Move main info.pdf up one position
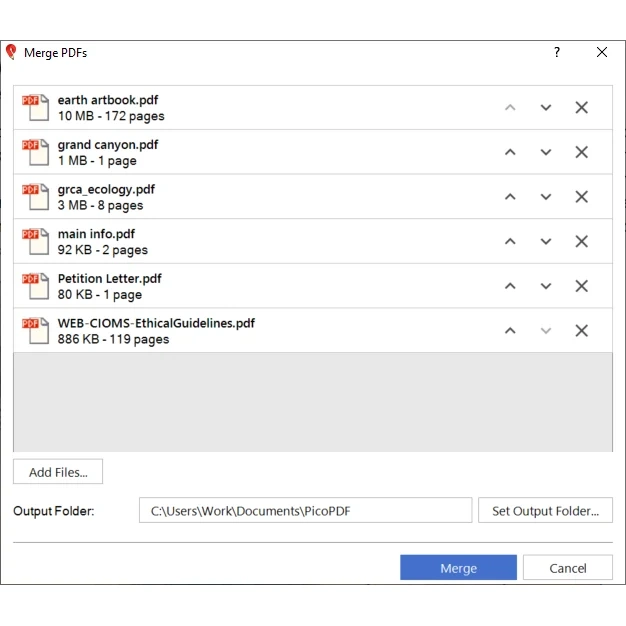The image size is (626, 626). [x=510, y=241]
